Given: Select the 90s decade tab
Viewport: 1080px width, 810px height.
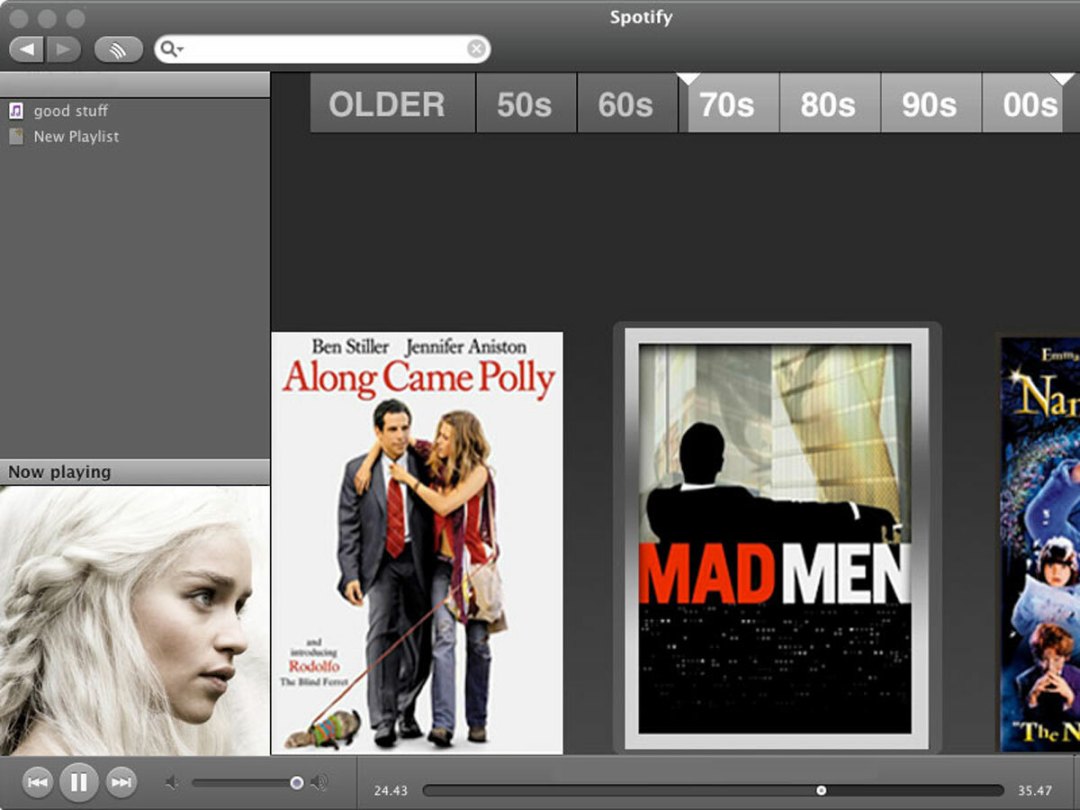Looking at the screenshot, I should pos(931,103).
